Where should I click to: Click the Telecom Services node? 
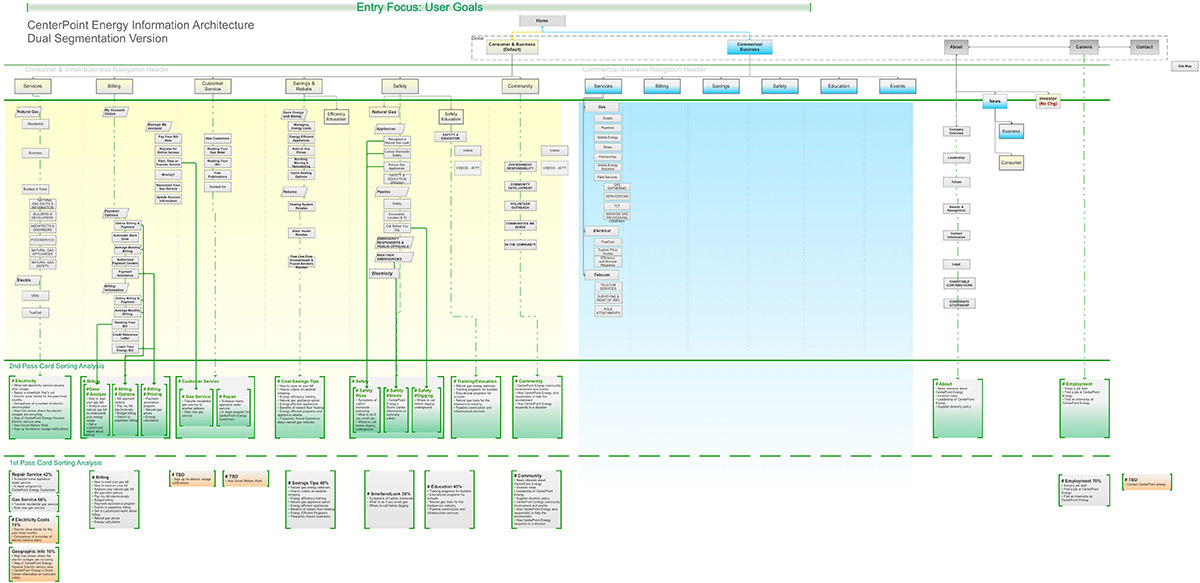pyautogui.click(x=607, y=286)
